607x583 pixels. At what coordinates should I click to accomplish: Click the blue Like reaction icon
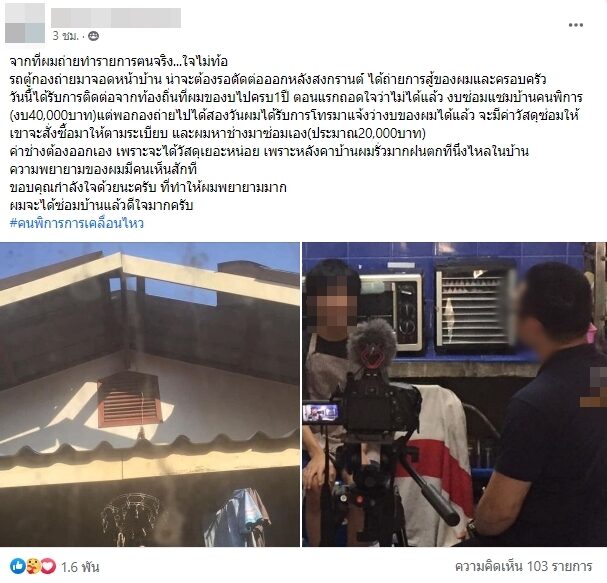pos(17,567)
